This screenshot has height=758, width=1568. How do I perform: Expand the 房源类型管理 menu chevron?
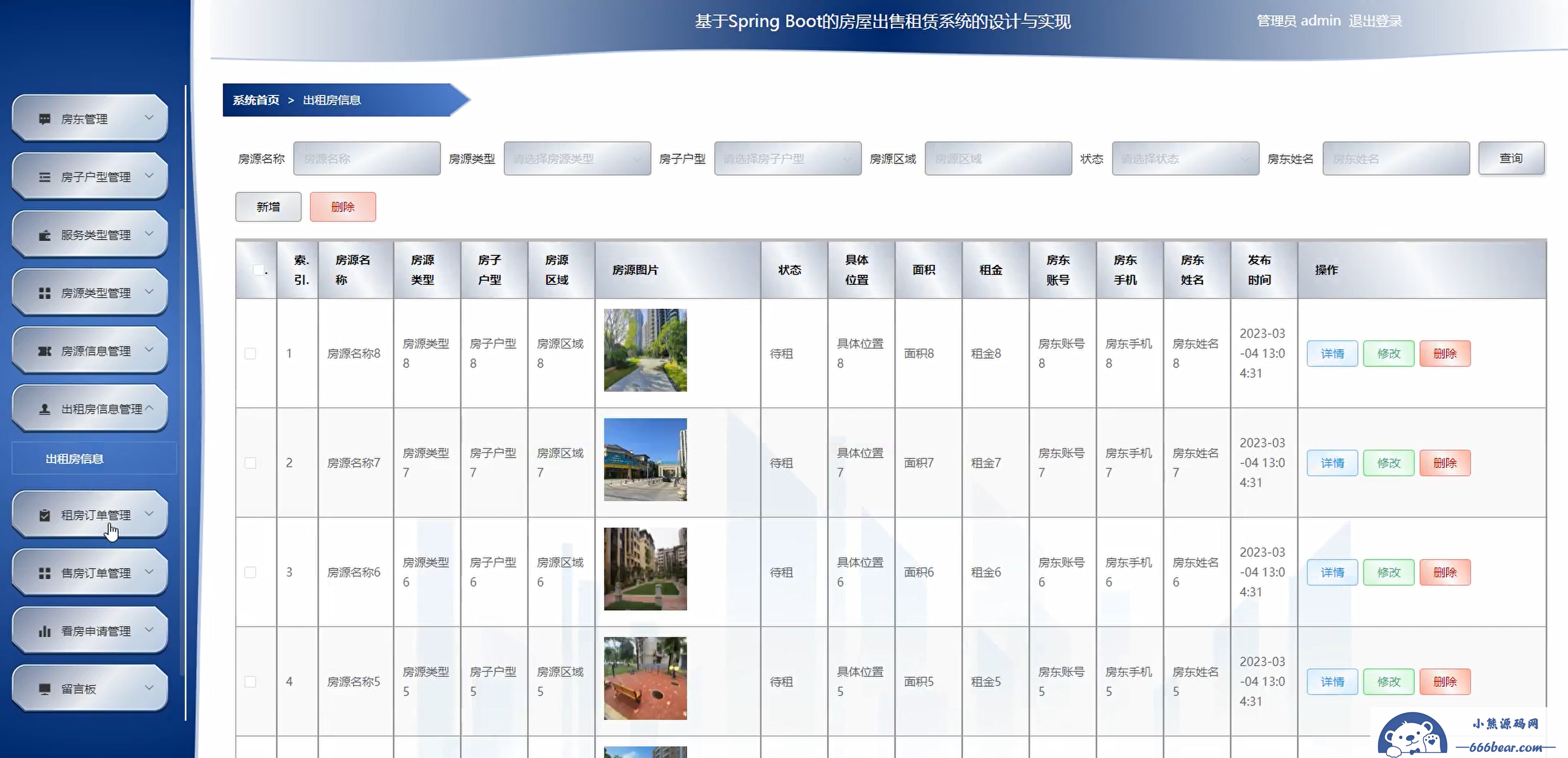[x=149, y=292]
